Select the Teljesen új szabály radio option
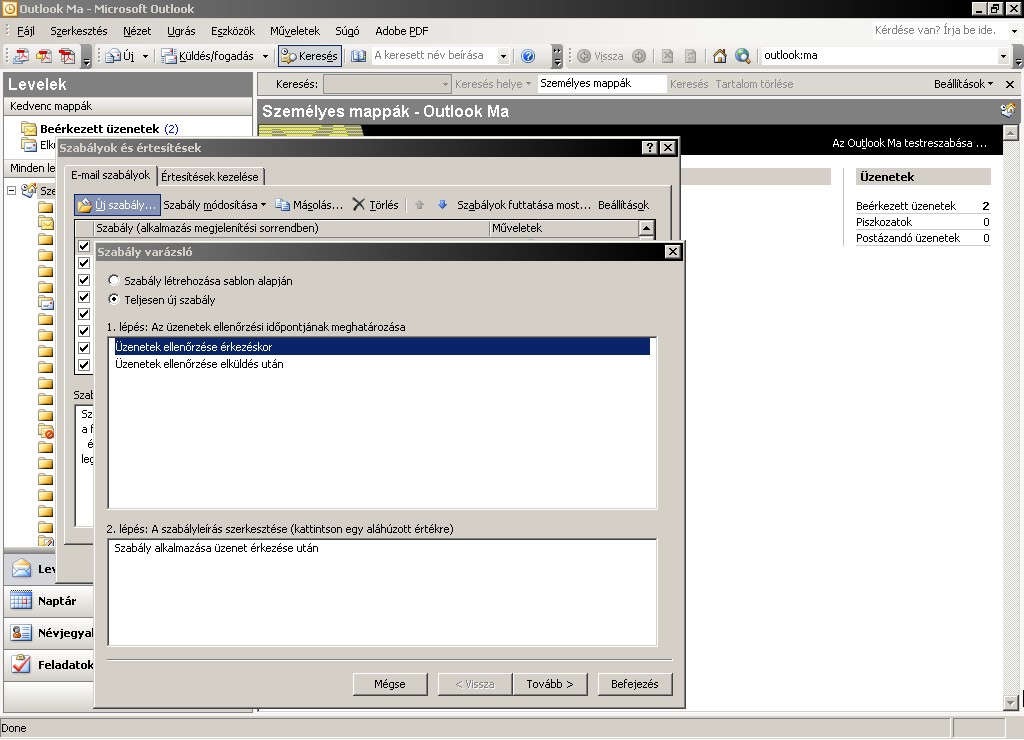Screen dimensions: 1024x740 (x=113, y=299)
